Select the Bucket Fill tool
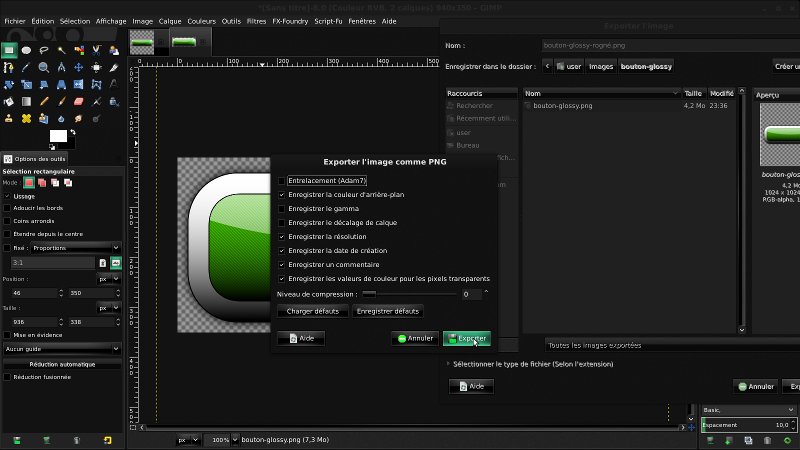 point(9,102)
